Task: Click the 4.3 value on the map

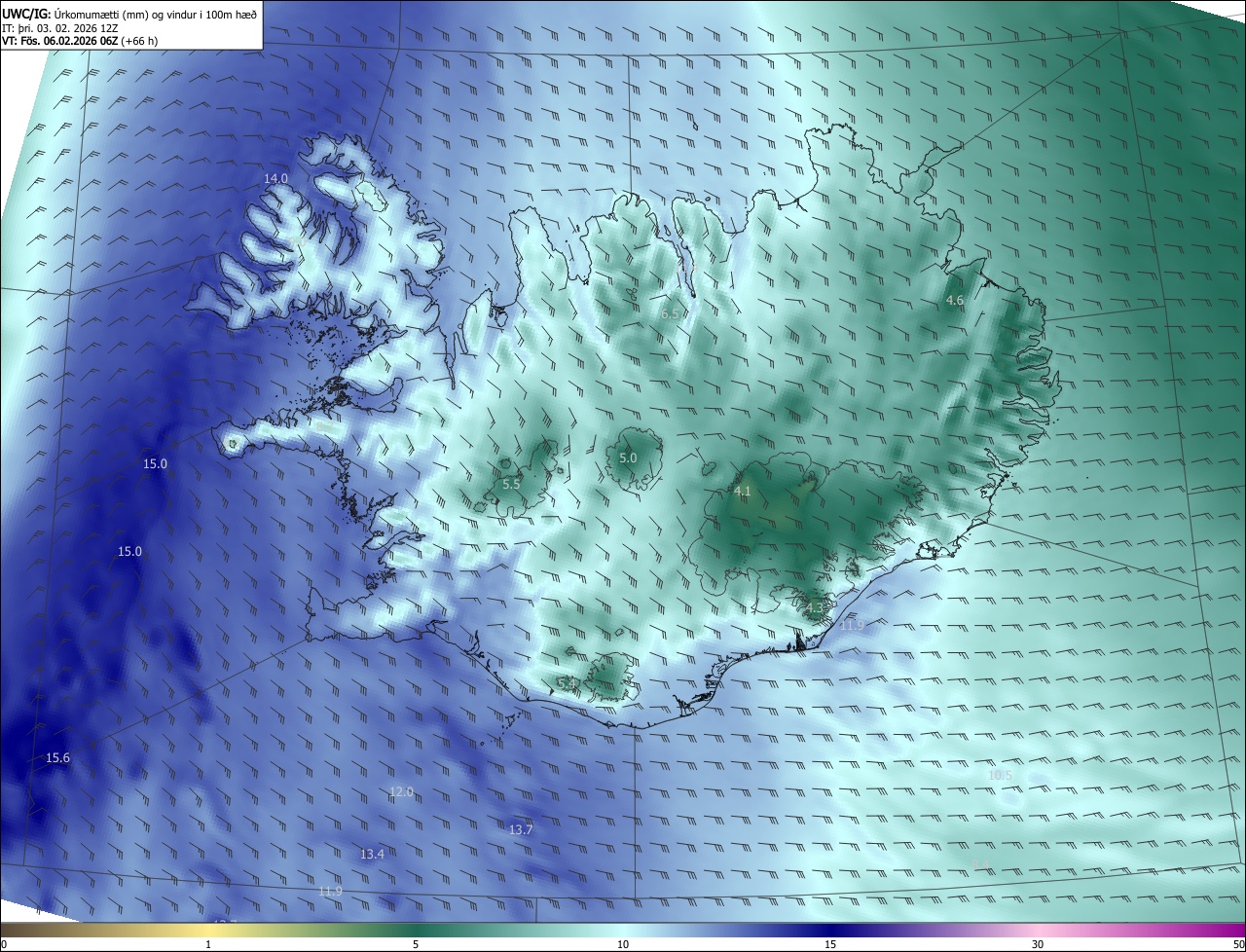Action: tap(815, 608)
